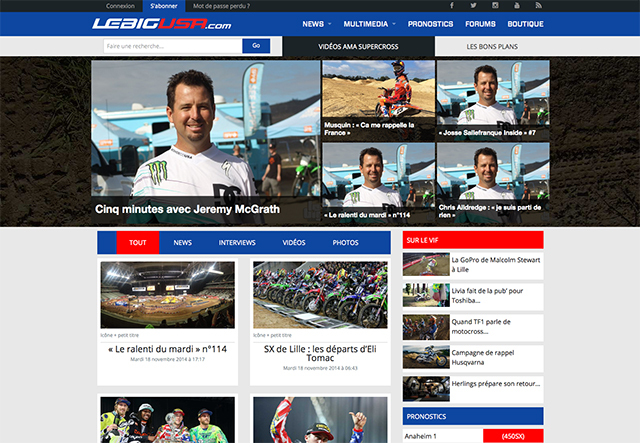Open the thumbs-up rider photo card
The height and width of the screenshot is (443, 640).
pyautogui.click(x=320, y=420)
